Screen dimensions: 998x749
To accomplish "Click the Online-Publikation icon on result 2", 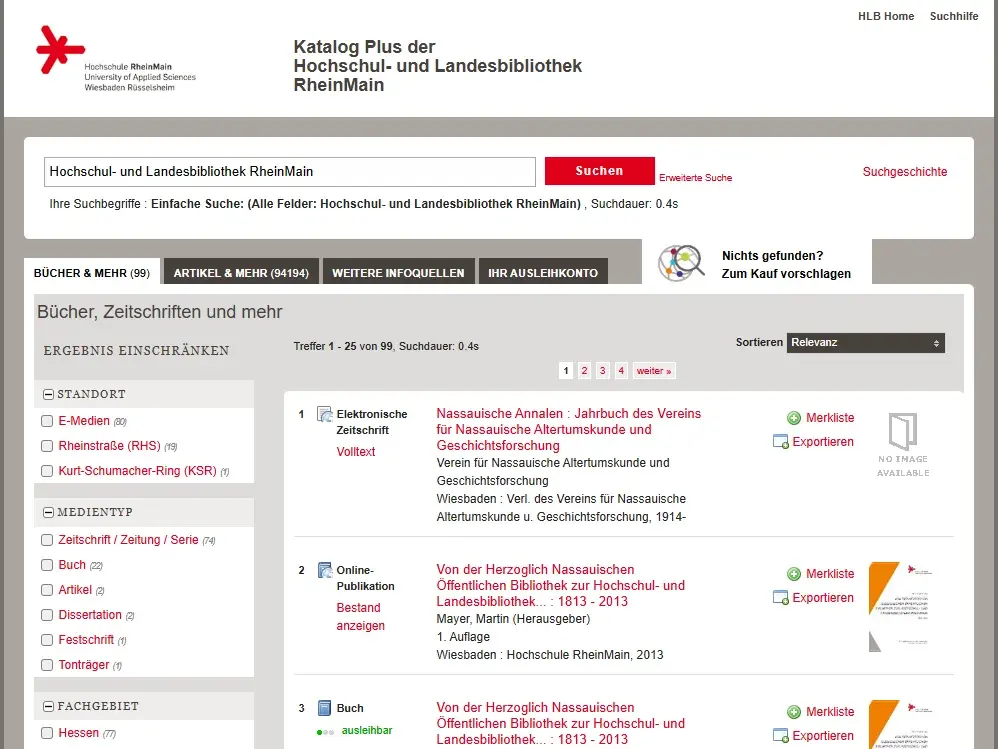I will pos(325,569).
